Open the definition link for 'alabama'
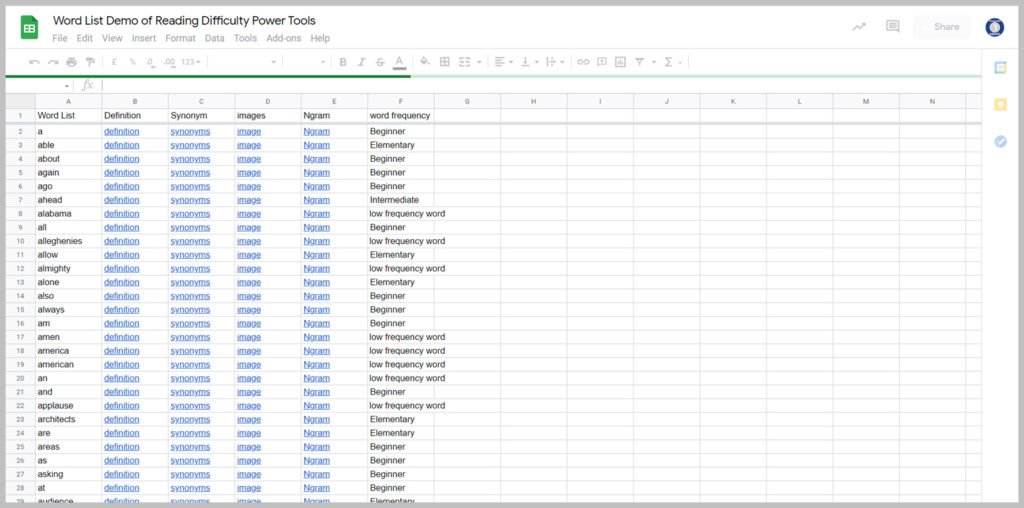This screenshot has width=1024, height=508. pos(121,214)
